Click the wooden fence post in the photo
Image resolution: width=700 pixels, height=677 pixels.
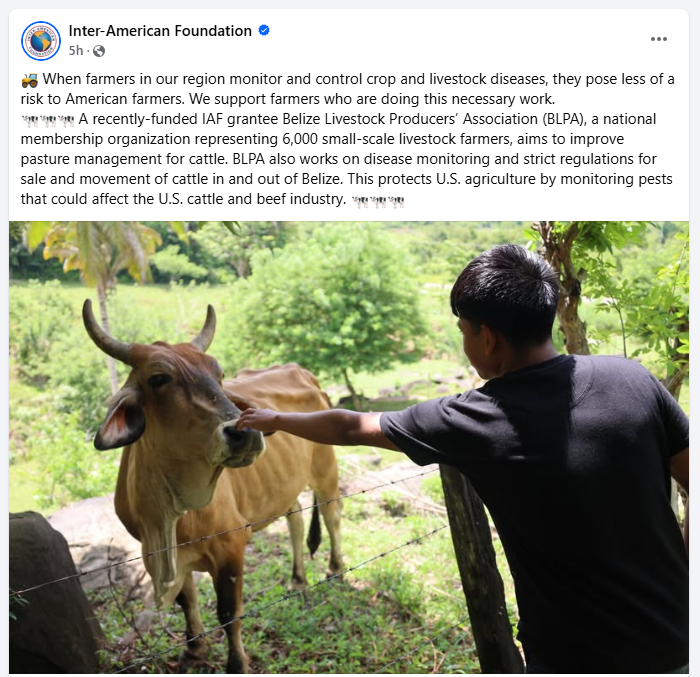(x=480, y=567)
